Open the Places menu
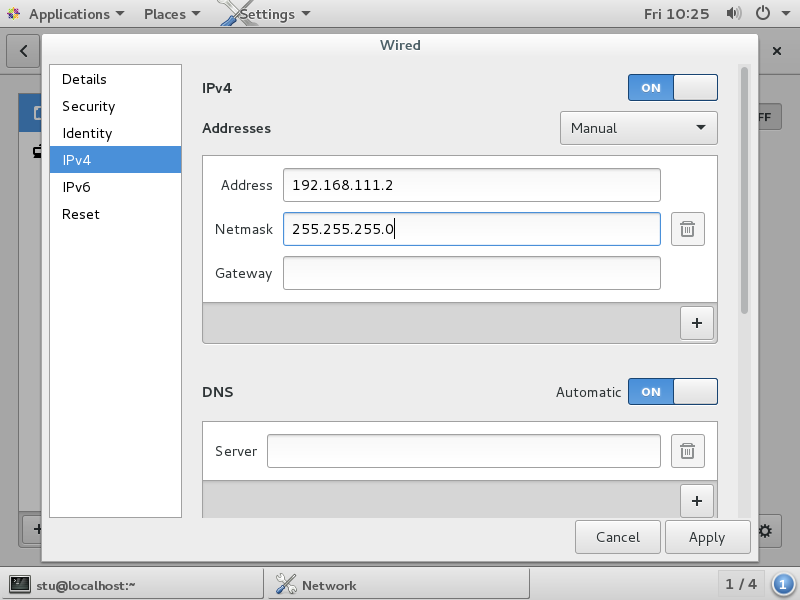The image size is (800, 600). coord(171,14)
